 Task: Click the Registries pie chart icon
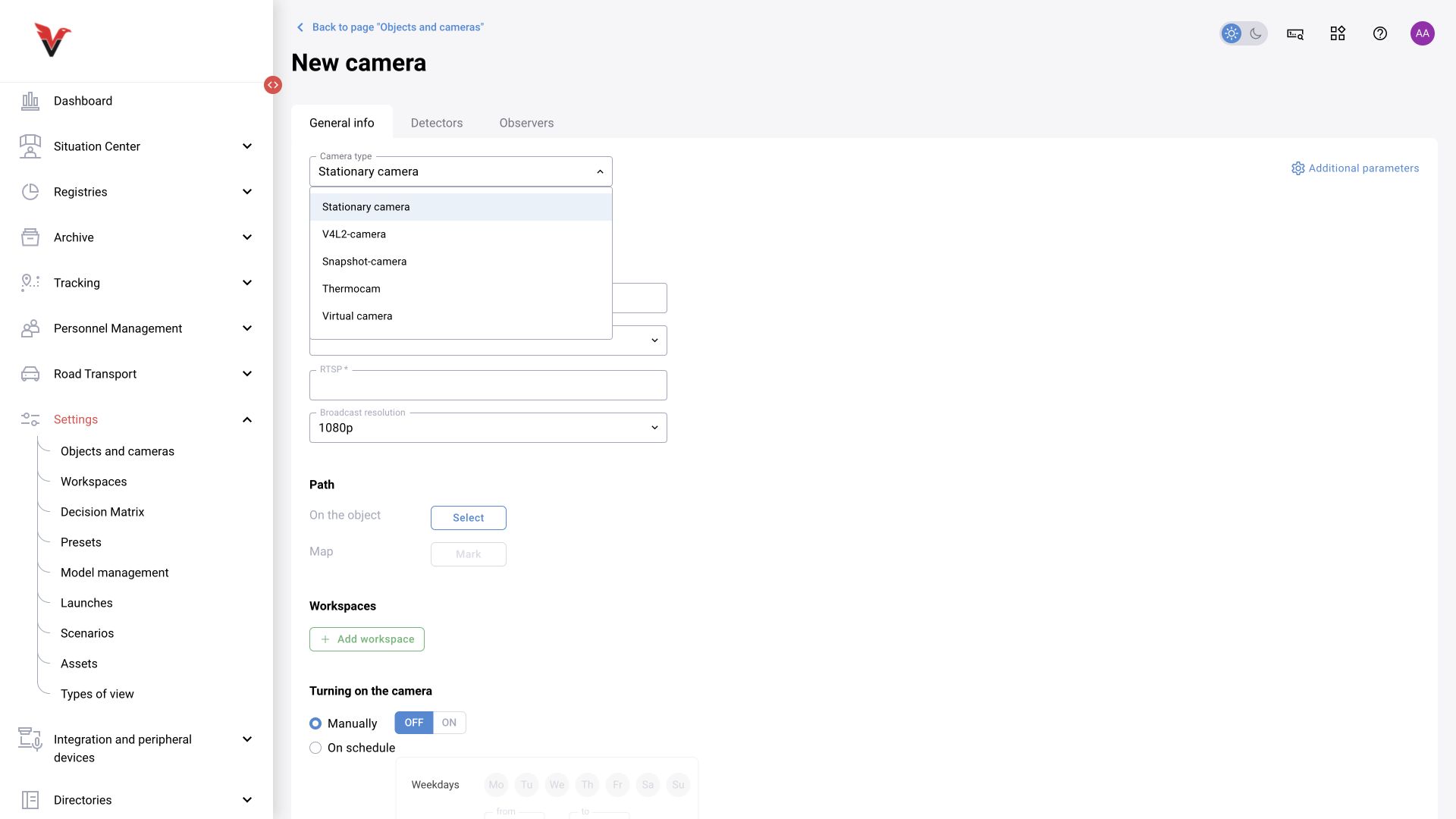(30, 192)
